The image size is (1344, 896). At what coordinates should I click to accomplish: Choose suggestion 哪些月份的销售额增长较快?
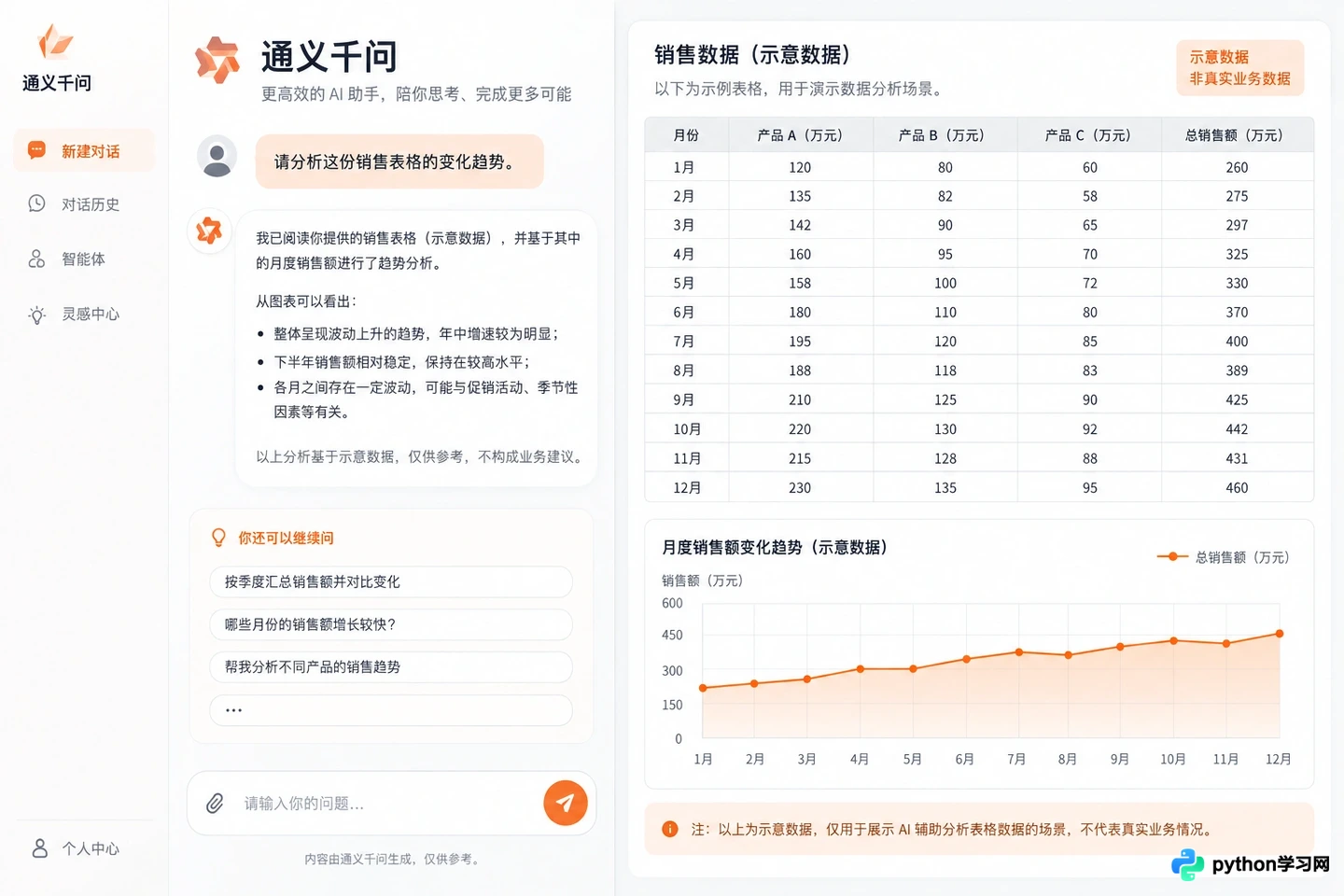pos(391,624)
